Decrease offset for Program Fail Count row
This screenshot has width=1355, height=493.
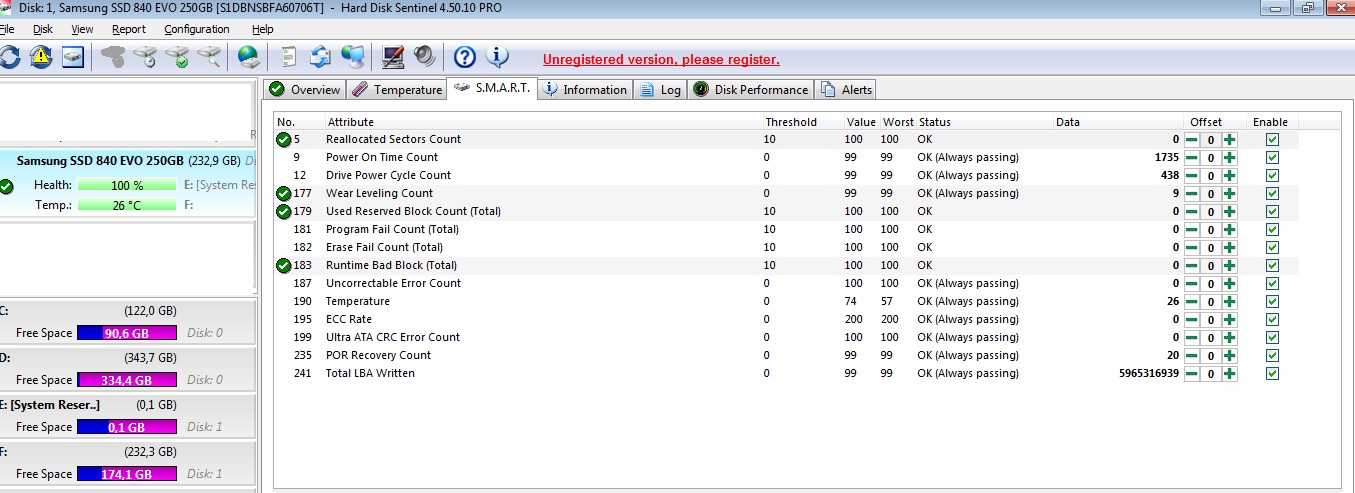point(1192,230)
